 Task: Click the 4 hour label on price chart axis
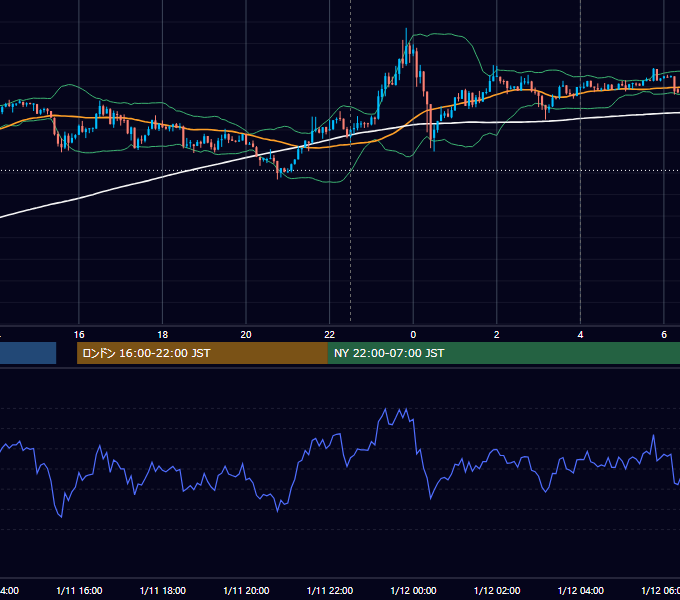[x=580, y=335]
